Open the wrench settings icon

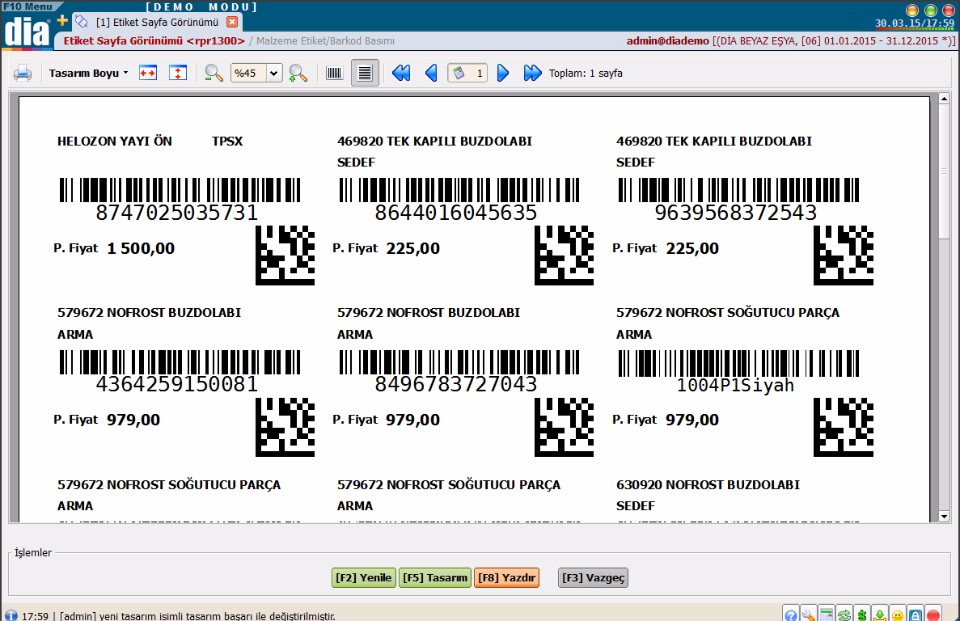point(808,615)
